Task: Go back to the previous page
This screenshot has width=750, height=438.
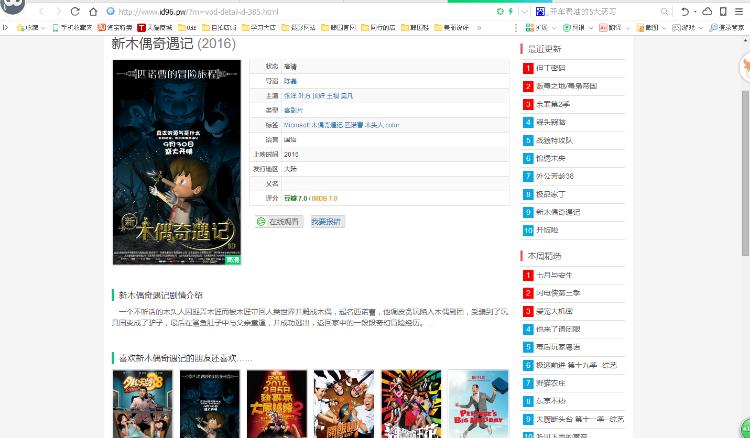Action: pyautogui.click(x=42, y=11)
